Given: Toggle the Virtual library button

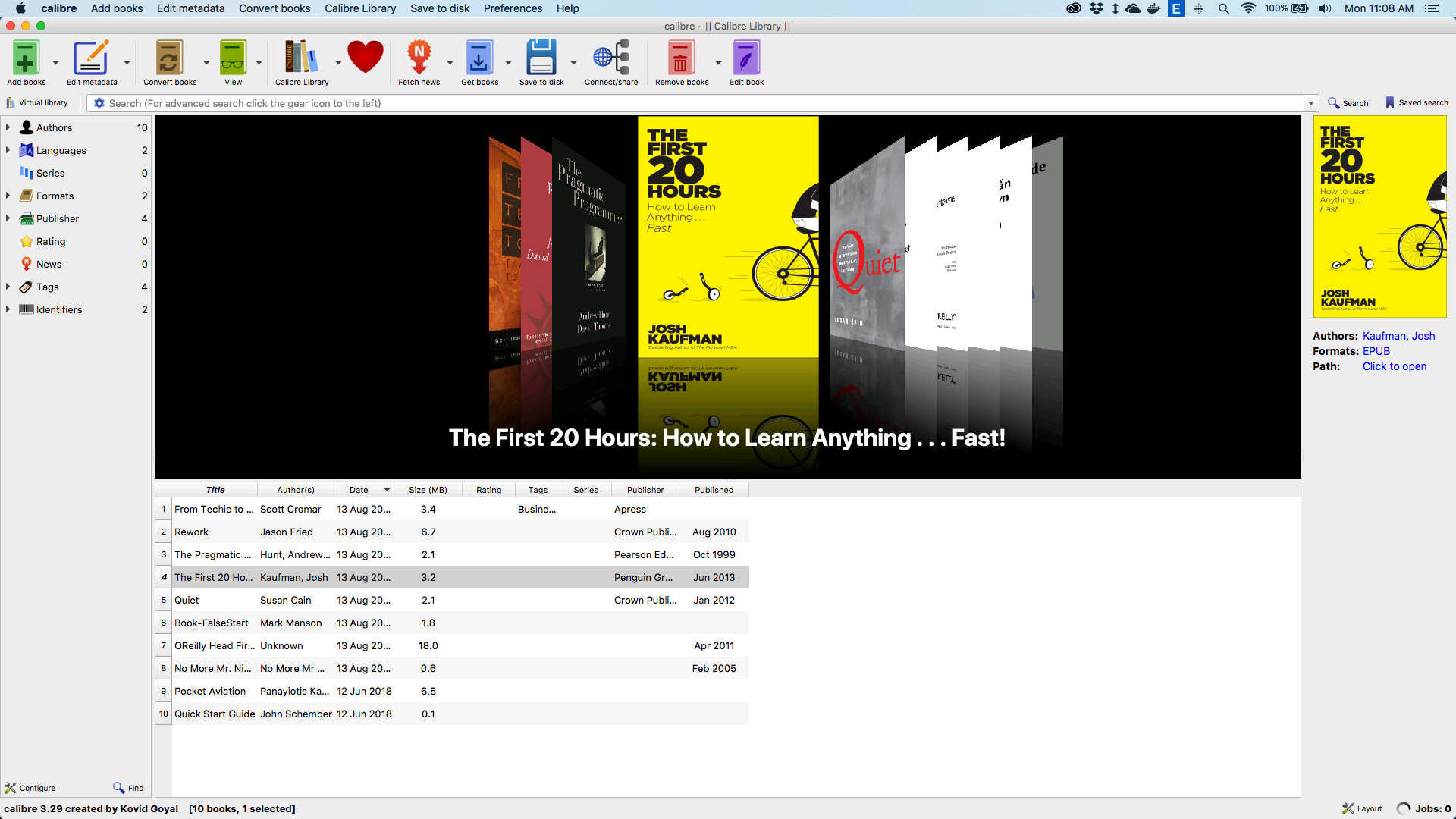Looking at the screenshot, I should [x=36, y=103].
